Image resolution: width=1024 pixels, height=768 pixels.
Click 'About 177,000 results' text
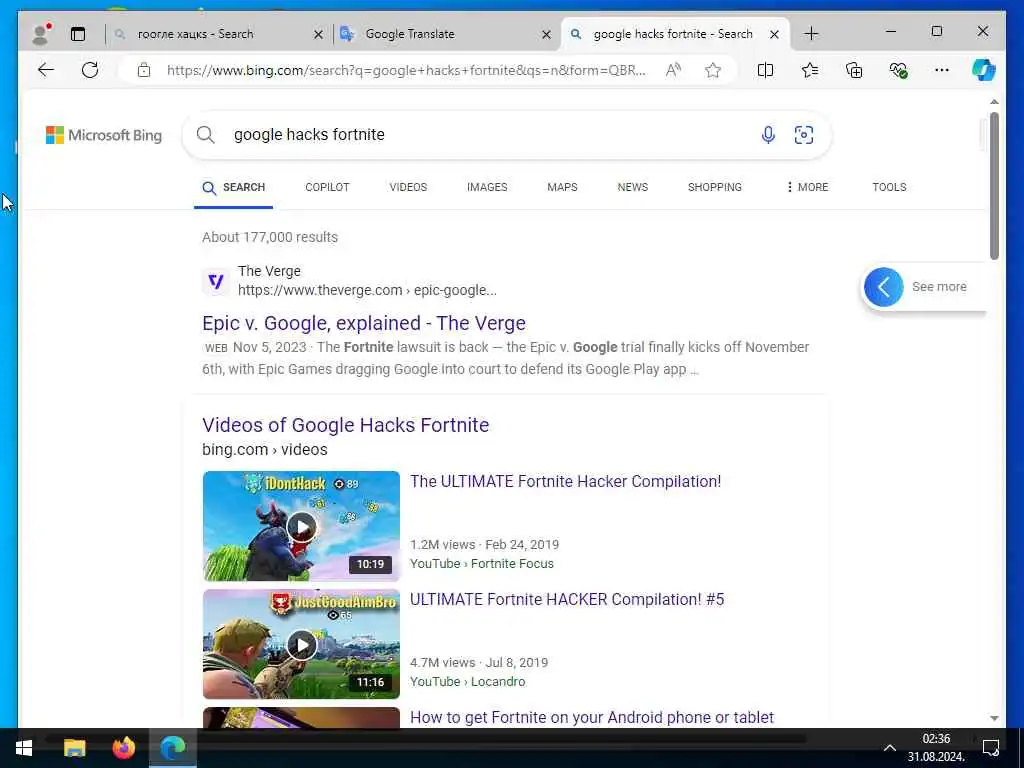[270, 237]
